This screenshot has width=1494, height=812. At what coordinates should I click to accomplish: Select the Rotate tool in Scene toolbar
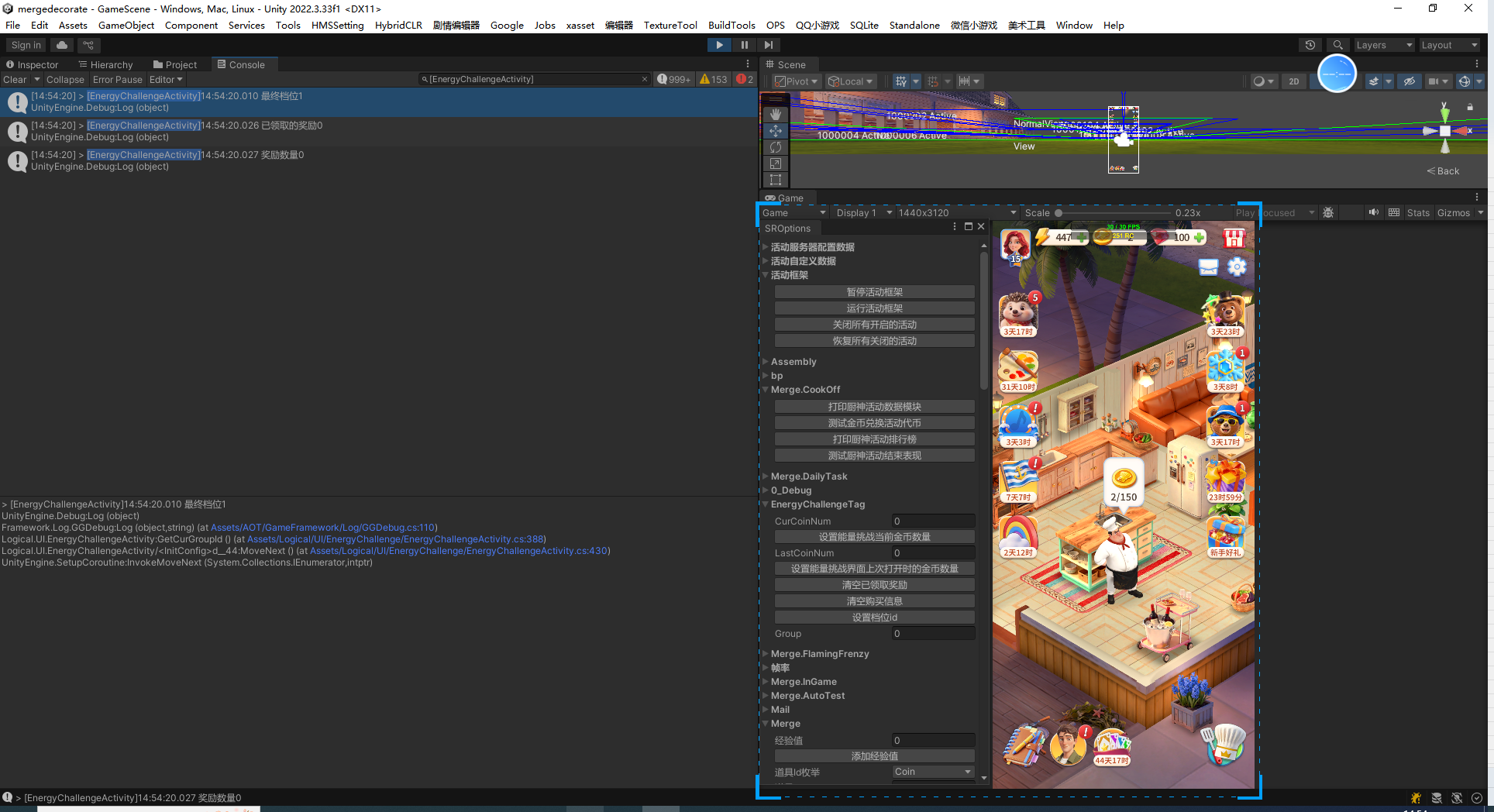(776, 147)
